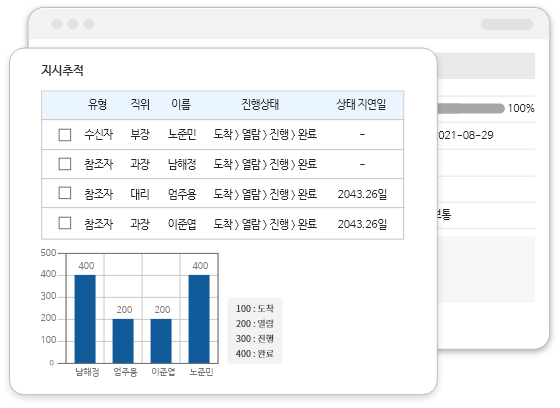
Task: Click the 이준엽 chart bar
Action: click(x=161, y=341)
